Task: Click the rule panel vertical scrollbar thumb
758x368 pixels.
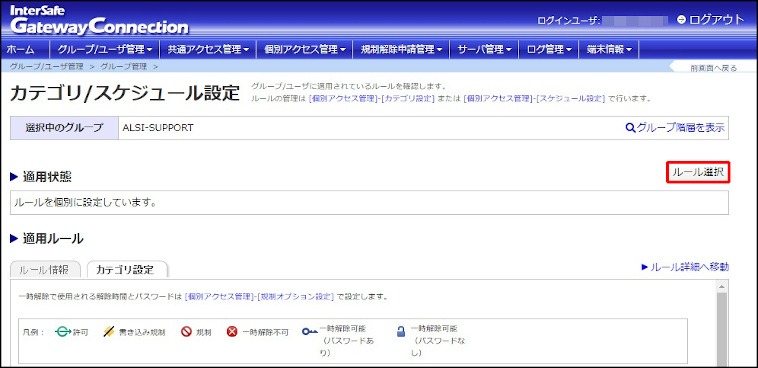Action: (x=722, y=329)
